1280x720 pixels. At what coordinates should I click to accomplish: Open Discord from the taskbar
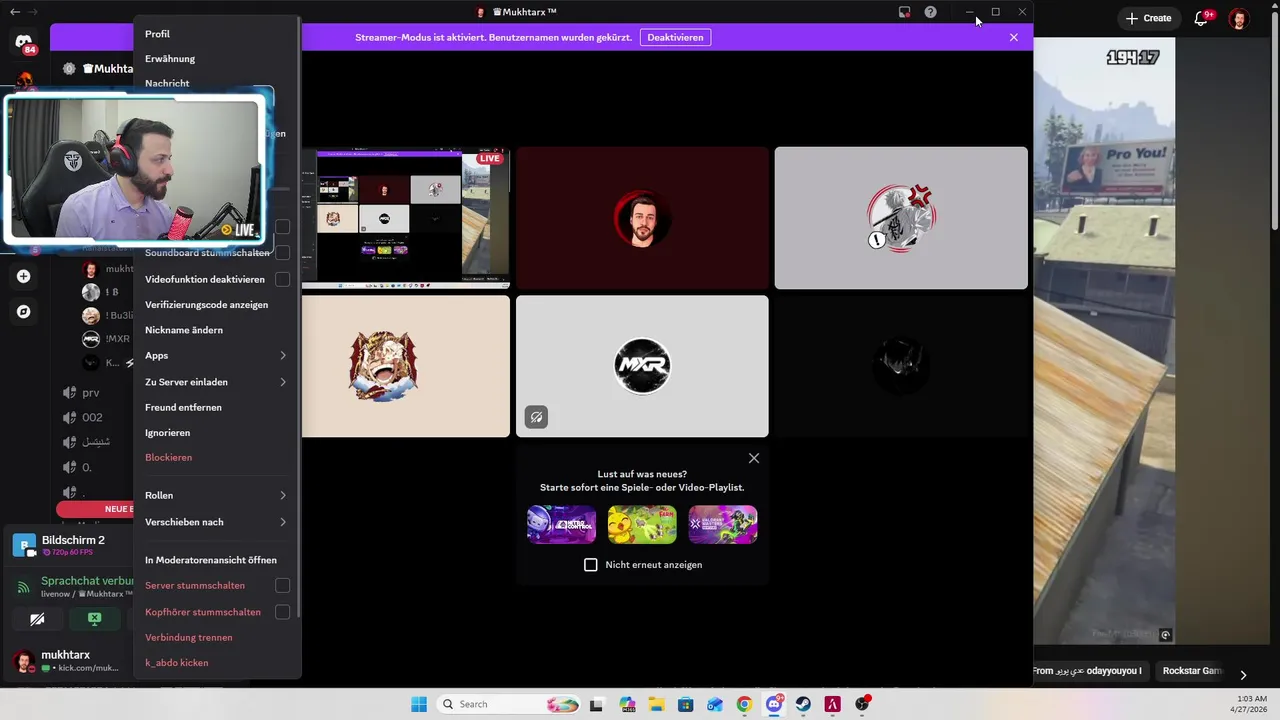click(773, 704)
